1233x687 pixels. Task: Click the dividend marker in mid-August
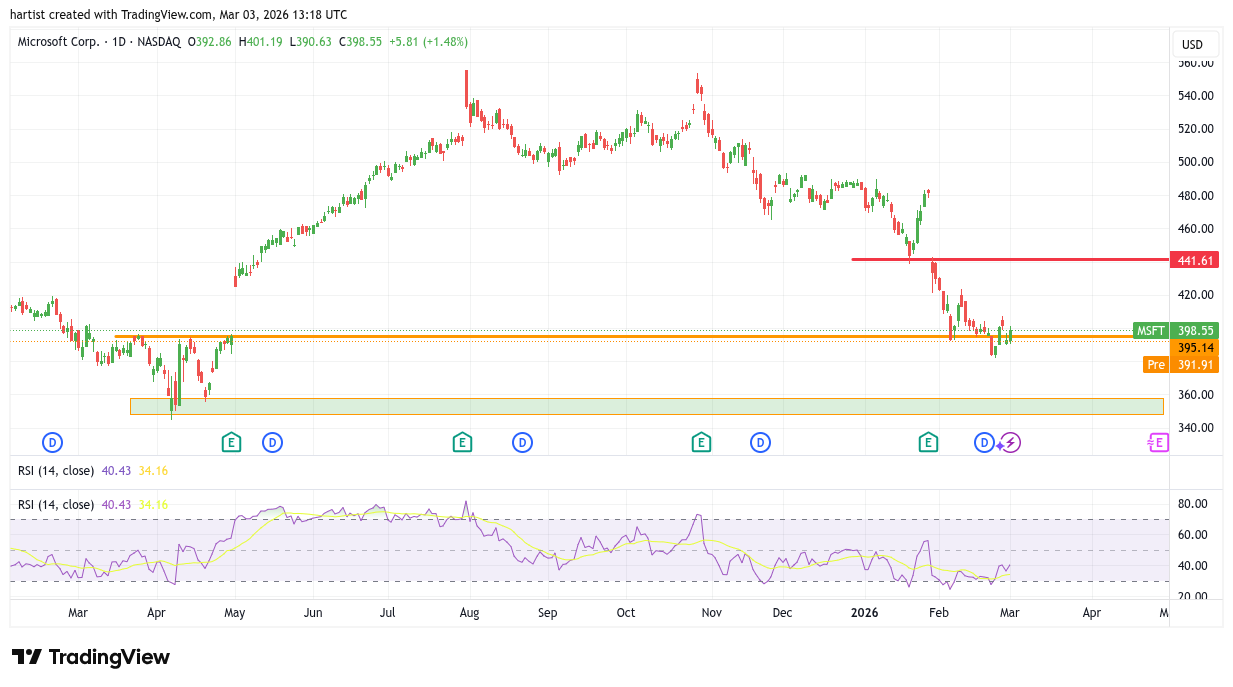point(521,442)
